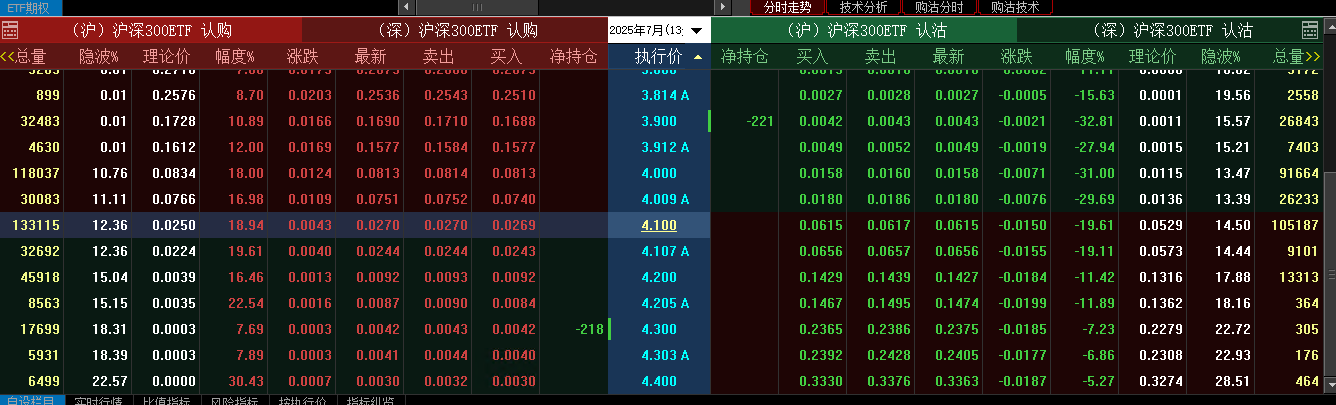Sort by put-side 卖出 column header
The width and height of the screenshot is (1336, 405).
click(x=880, y=57)
